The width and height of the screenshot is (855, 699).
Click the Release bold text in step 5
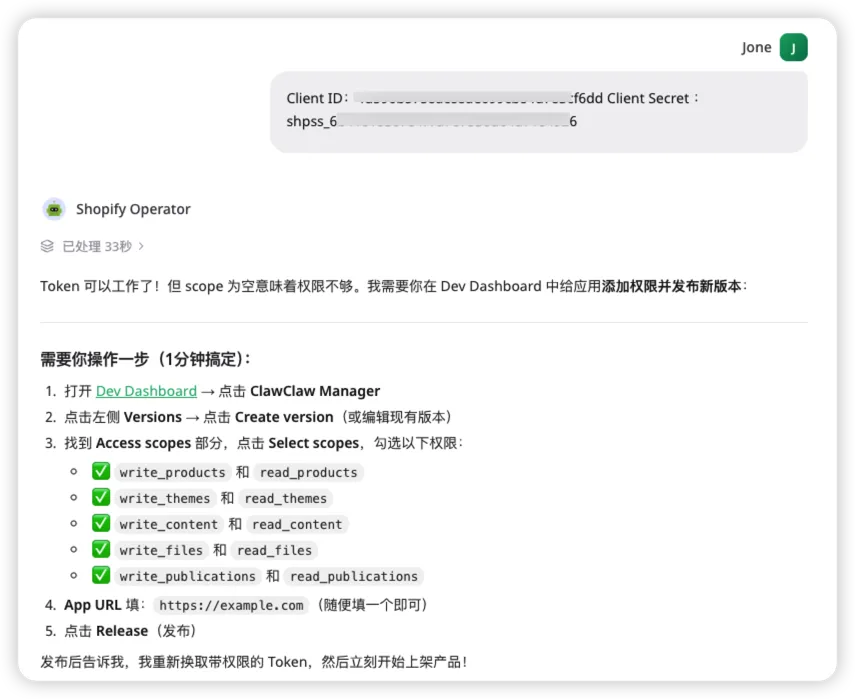[122, 631]
